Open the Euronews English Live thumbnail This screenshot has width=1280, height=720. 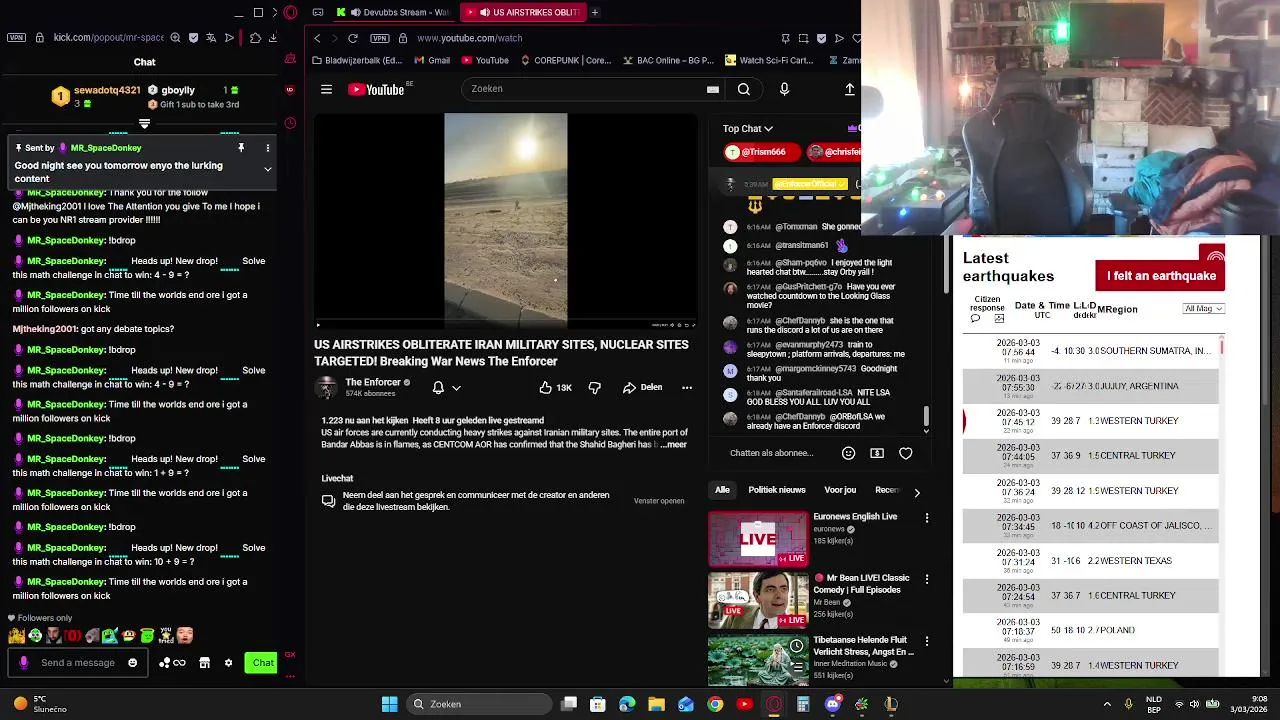point(758,539)
